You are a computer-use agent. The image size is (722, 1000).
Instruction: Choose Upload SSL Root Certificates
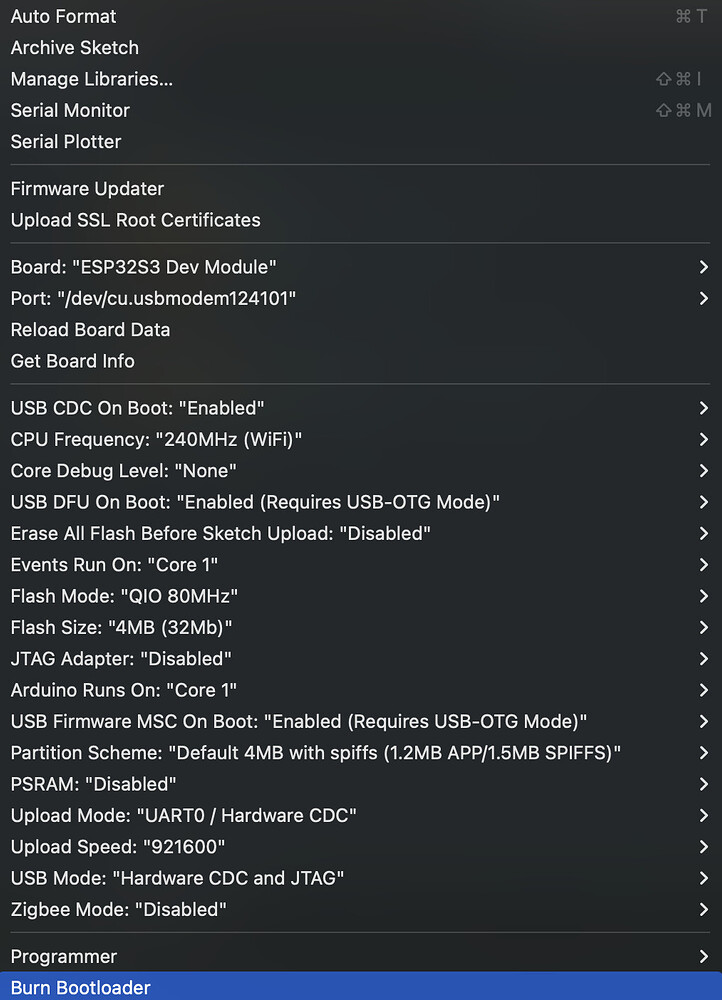pos(135,220)
